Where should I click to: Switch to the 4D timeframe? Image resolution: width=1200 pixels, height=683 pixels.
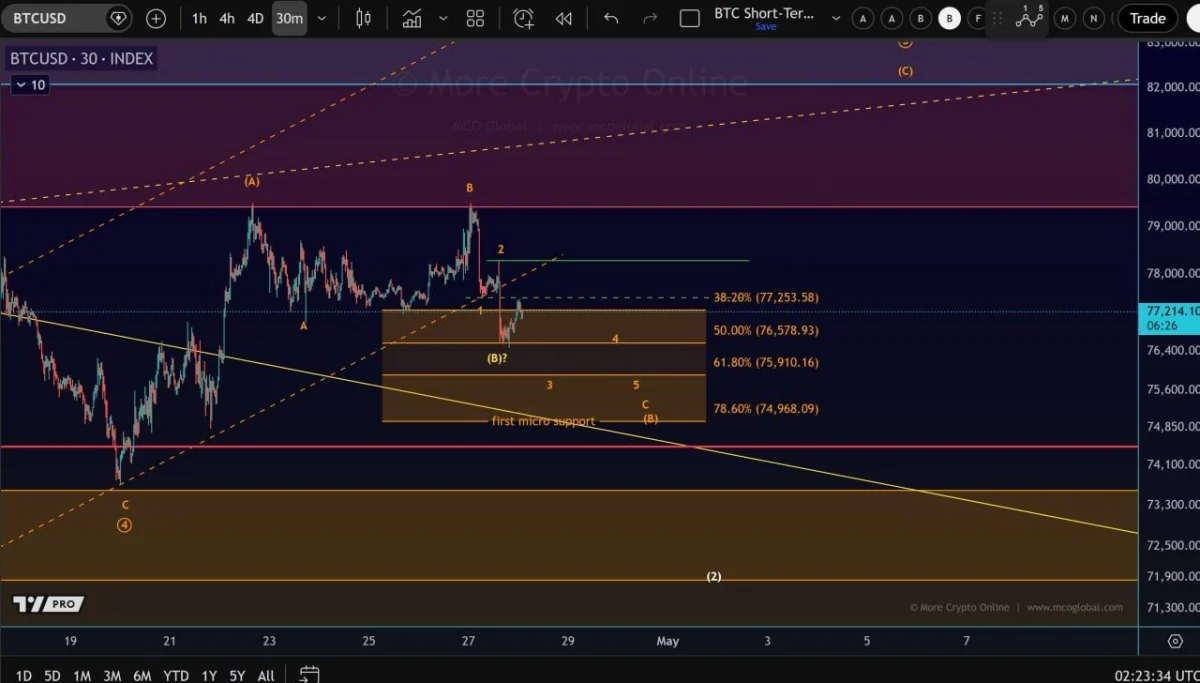tap(256, 18)
